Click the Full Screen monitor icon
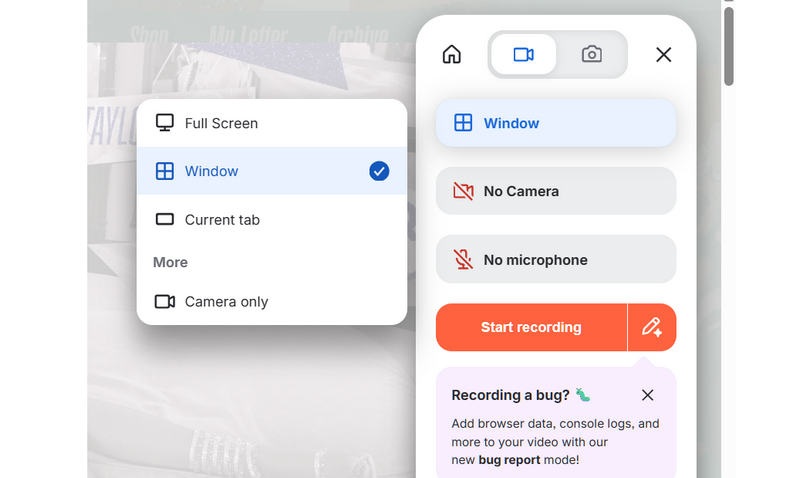800x478 pixels. (x=164, y=122)
